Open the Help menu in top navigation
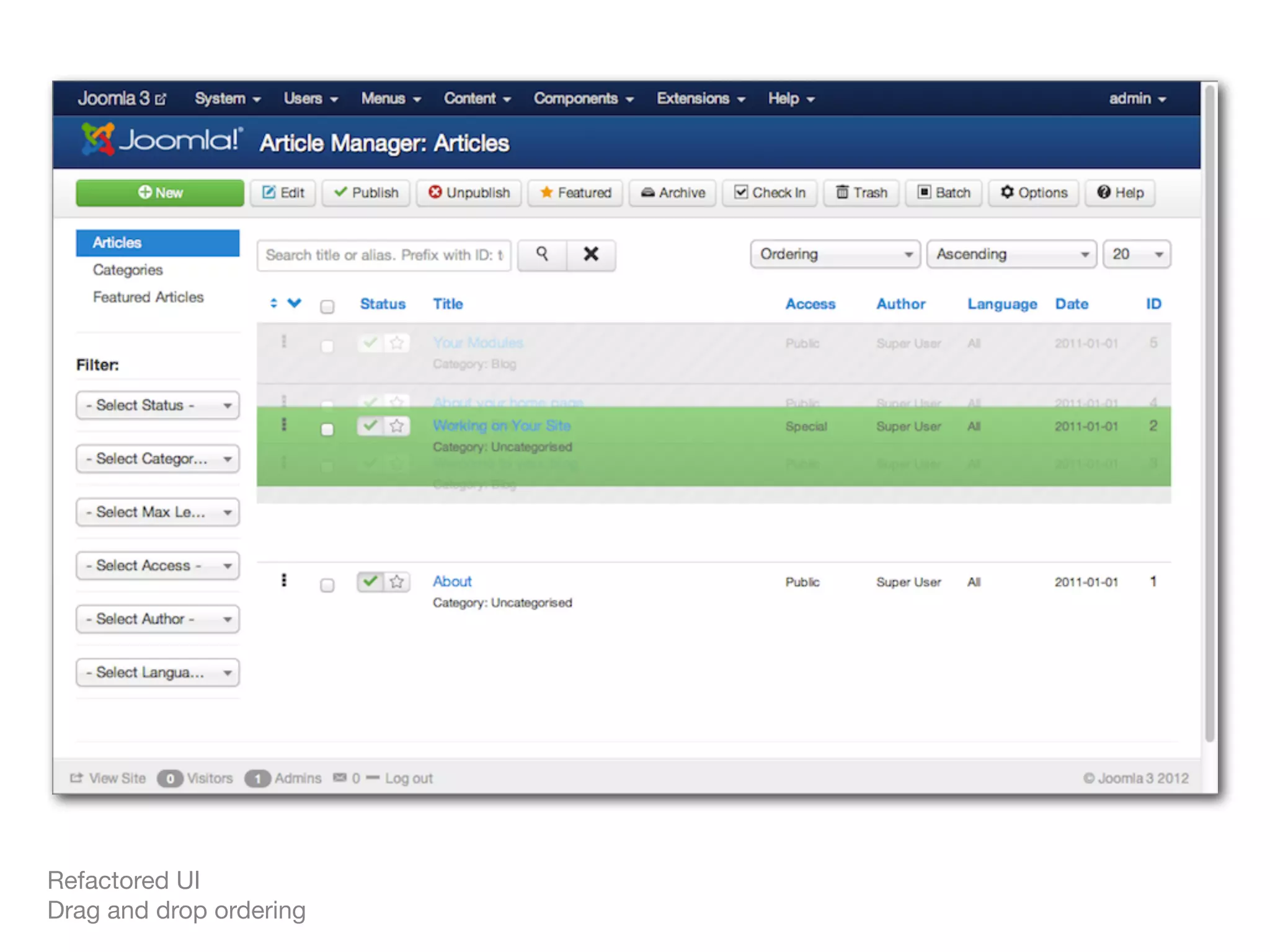Screen dimensions: 1270x952 click(791, 99)
